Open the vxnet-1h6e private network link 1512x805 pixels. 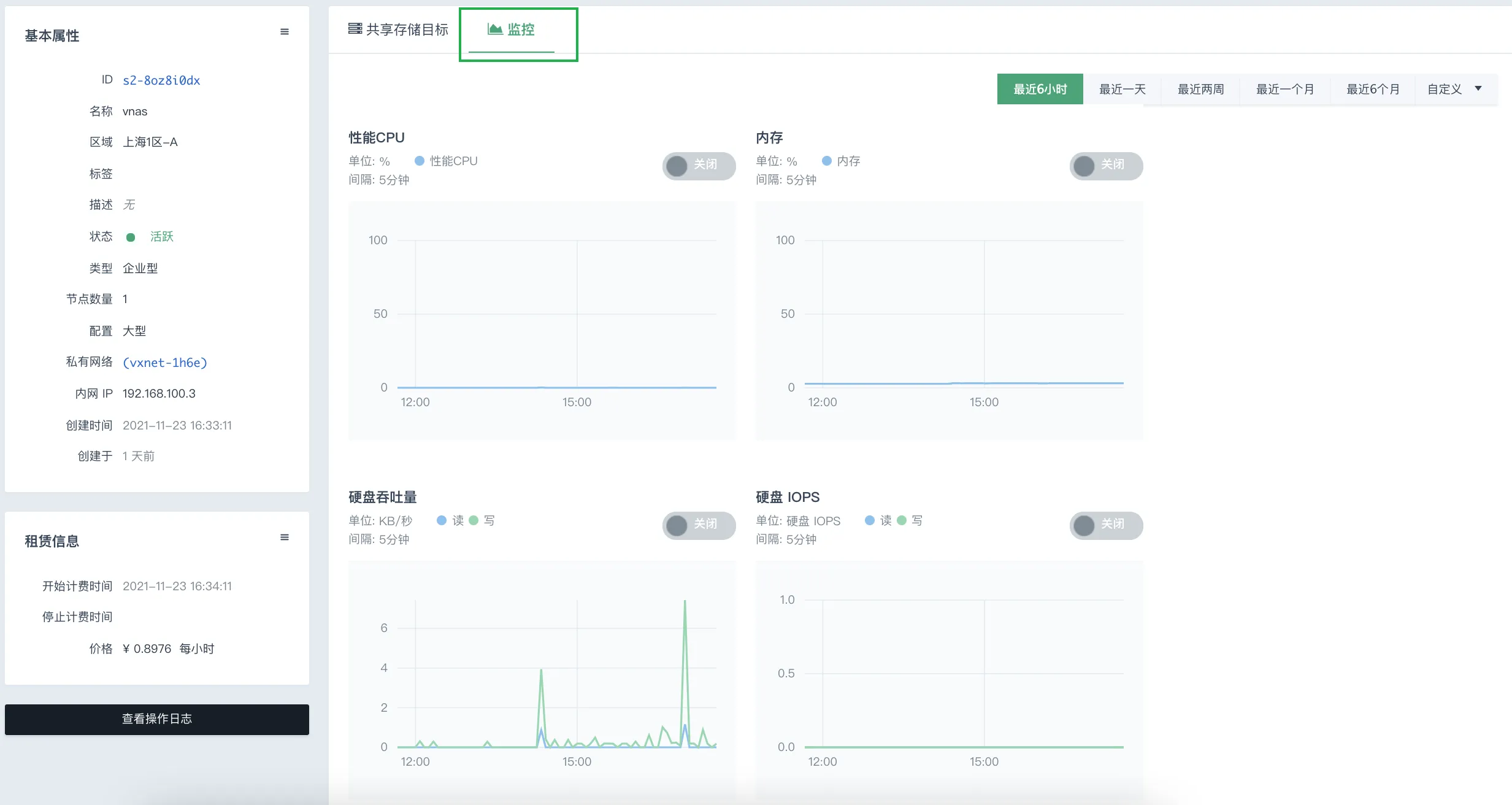click(165, 363)
